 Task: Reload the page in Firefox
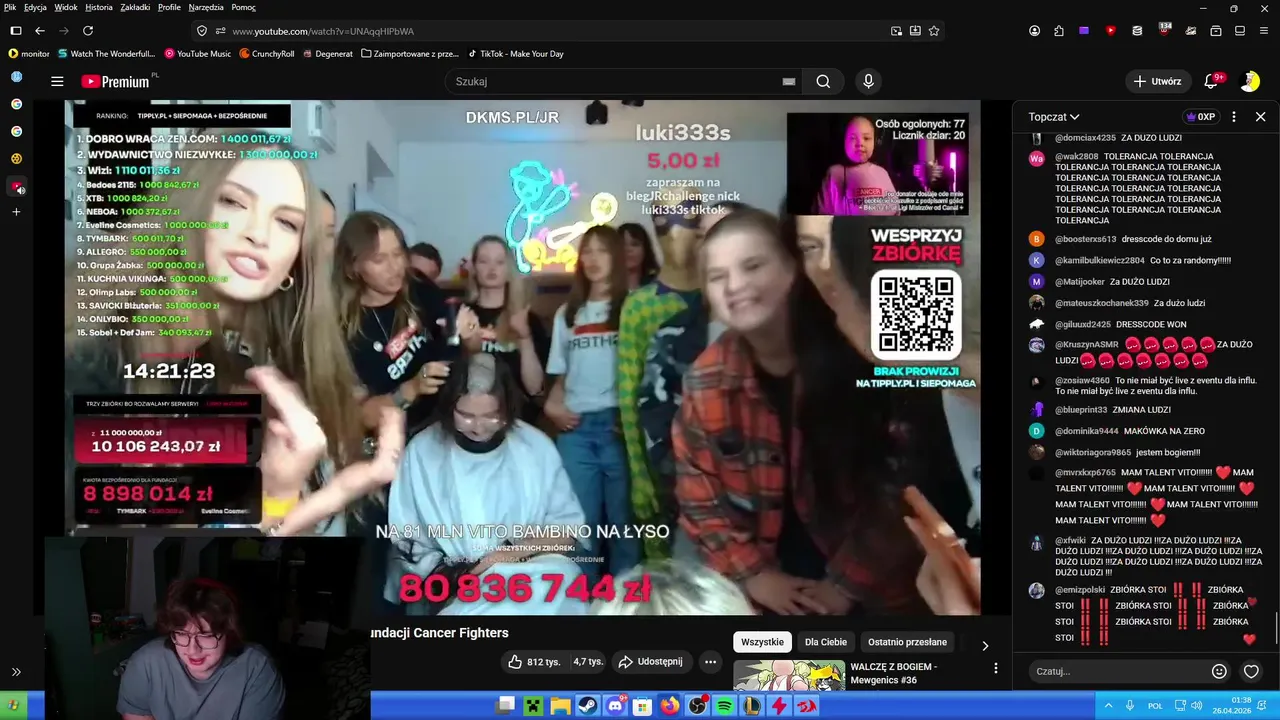point(88,31)
